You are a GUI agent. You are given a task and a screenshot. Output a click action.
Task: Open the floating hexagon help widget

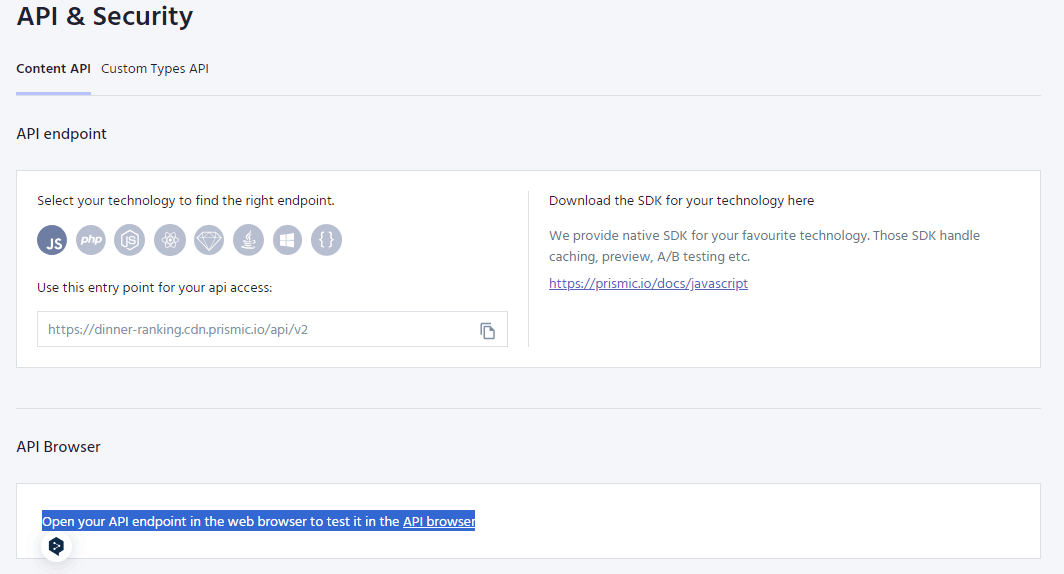coord(56,546)
